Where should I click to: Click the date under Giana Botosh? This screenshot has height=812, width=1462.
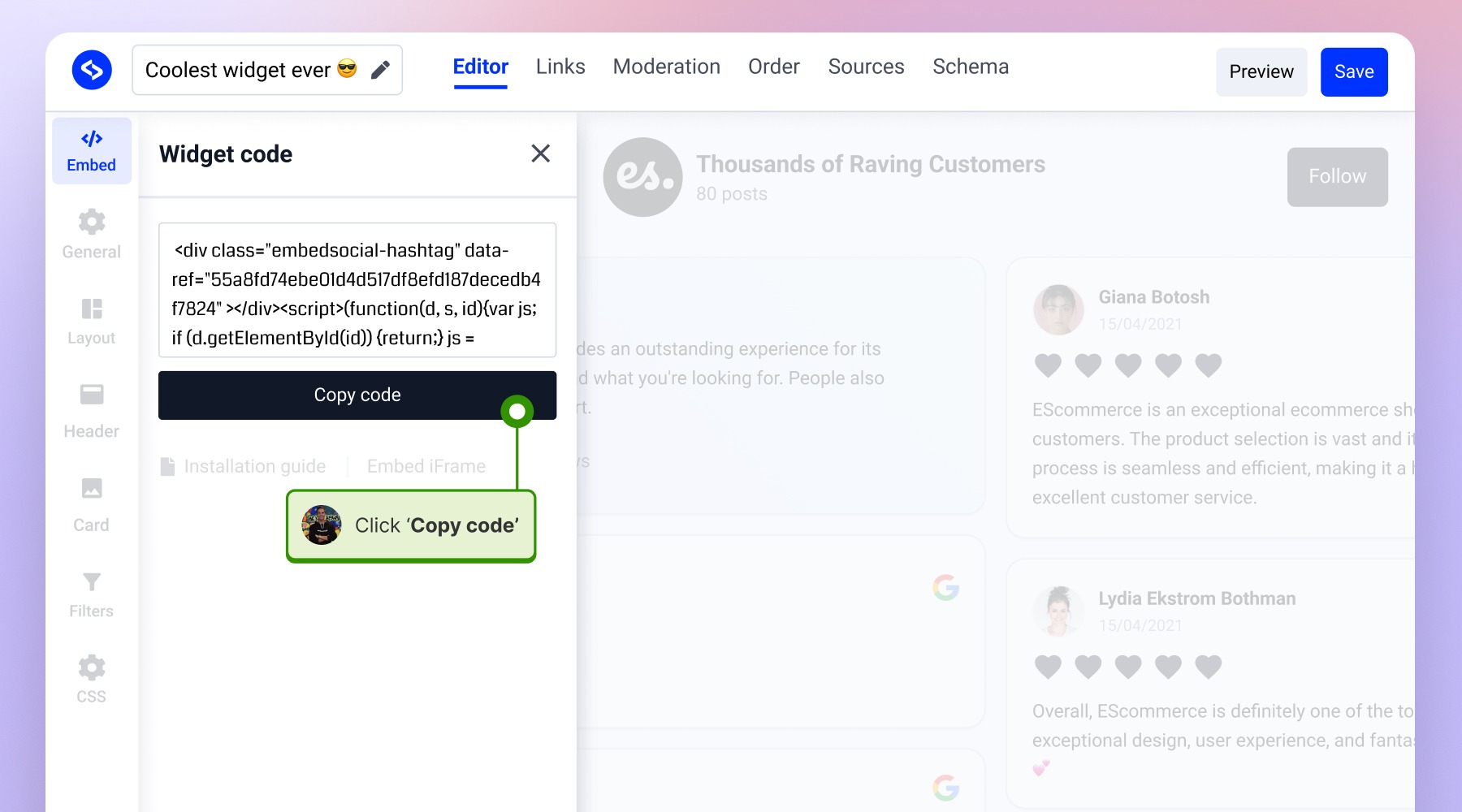pos(1140,324)
